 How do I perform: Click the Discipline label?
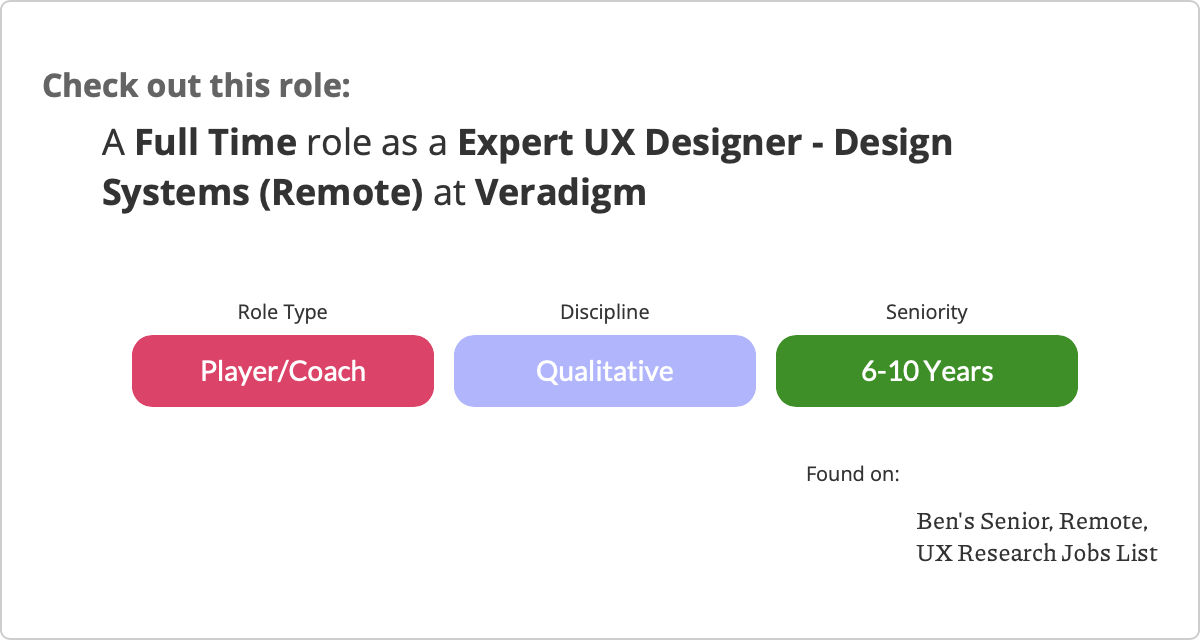(605, 312)
